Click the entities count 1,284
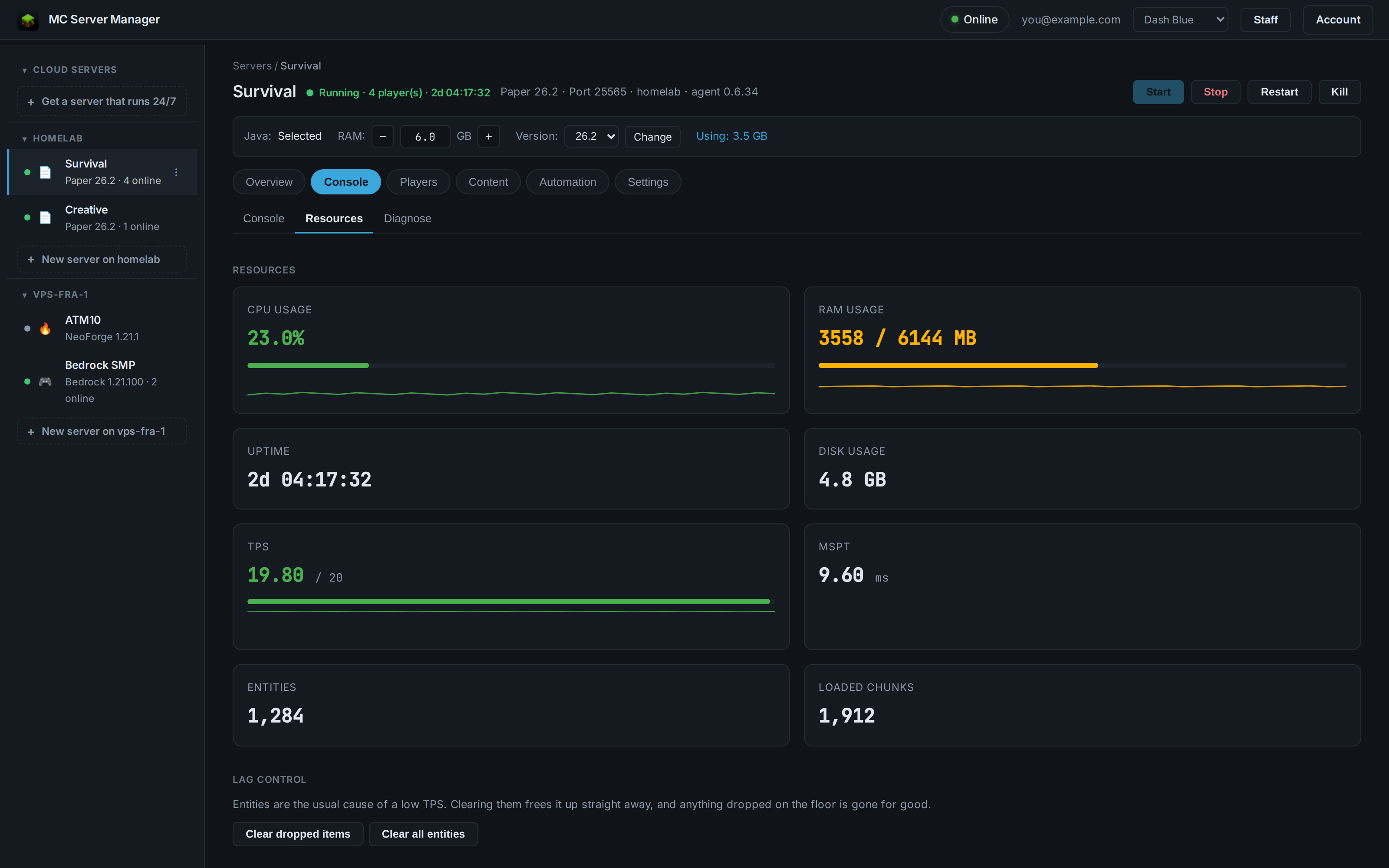Image resolution: width=1389 pixels, height=868 pixels. pyautogui.click(x=276, y=716)
